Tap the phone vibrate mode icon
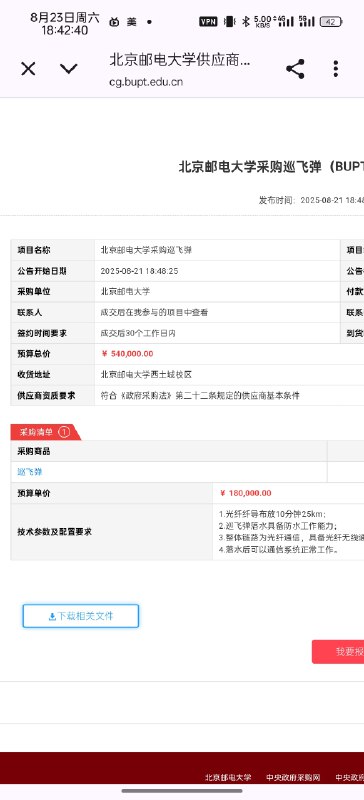Screen dimensions: 364x800 (x=230, y=21)
